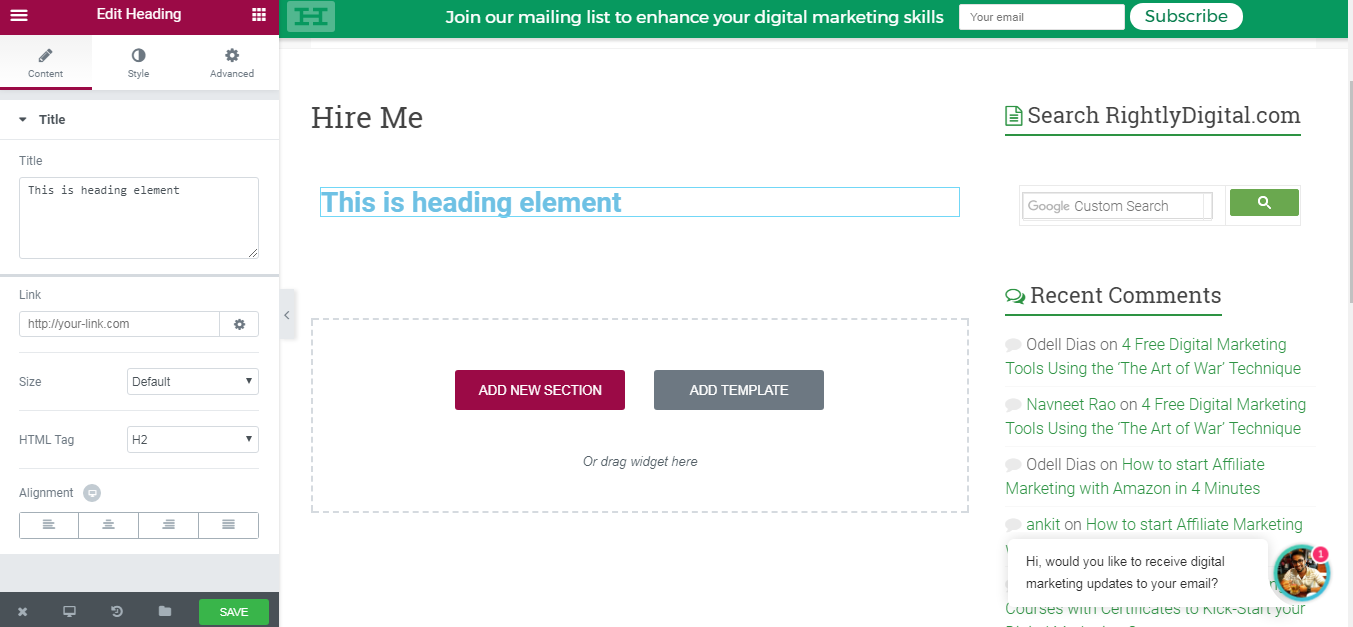Open link options gear icon
Image resolution: width=1353 pixels, height=627 pixels.
pyautogui.click(x=239, y=324)
